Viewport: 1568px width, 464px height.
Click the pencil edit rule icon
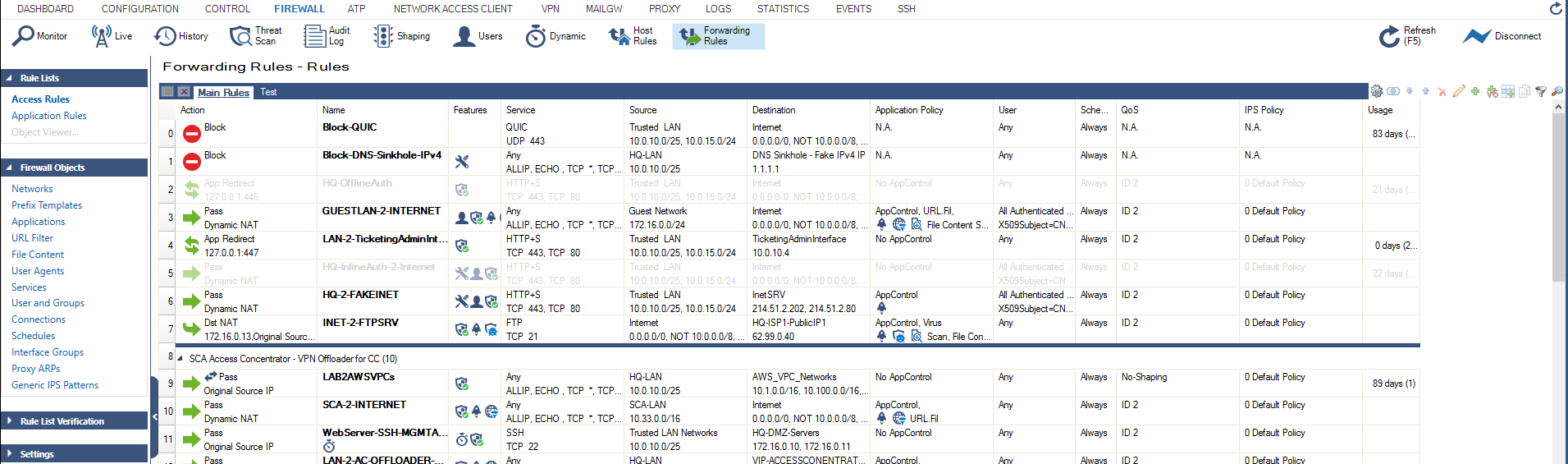click(x=1458, y=91)
